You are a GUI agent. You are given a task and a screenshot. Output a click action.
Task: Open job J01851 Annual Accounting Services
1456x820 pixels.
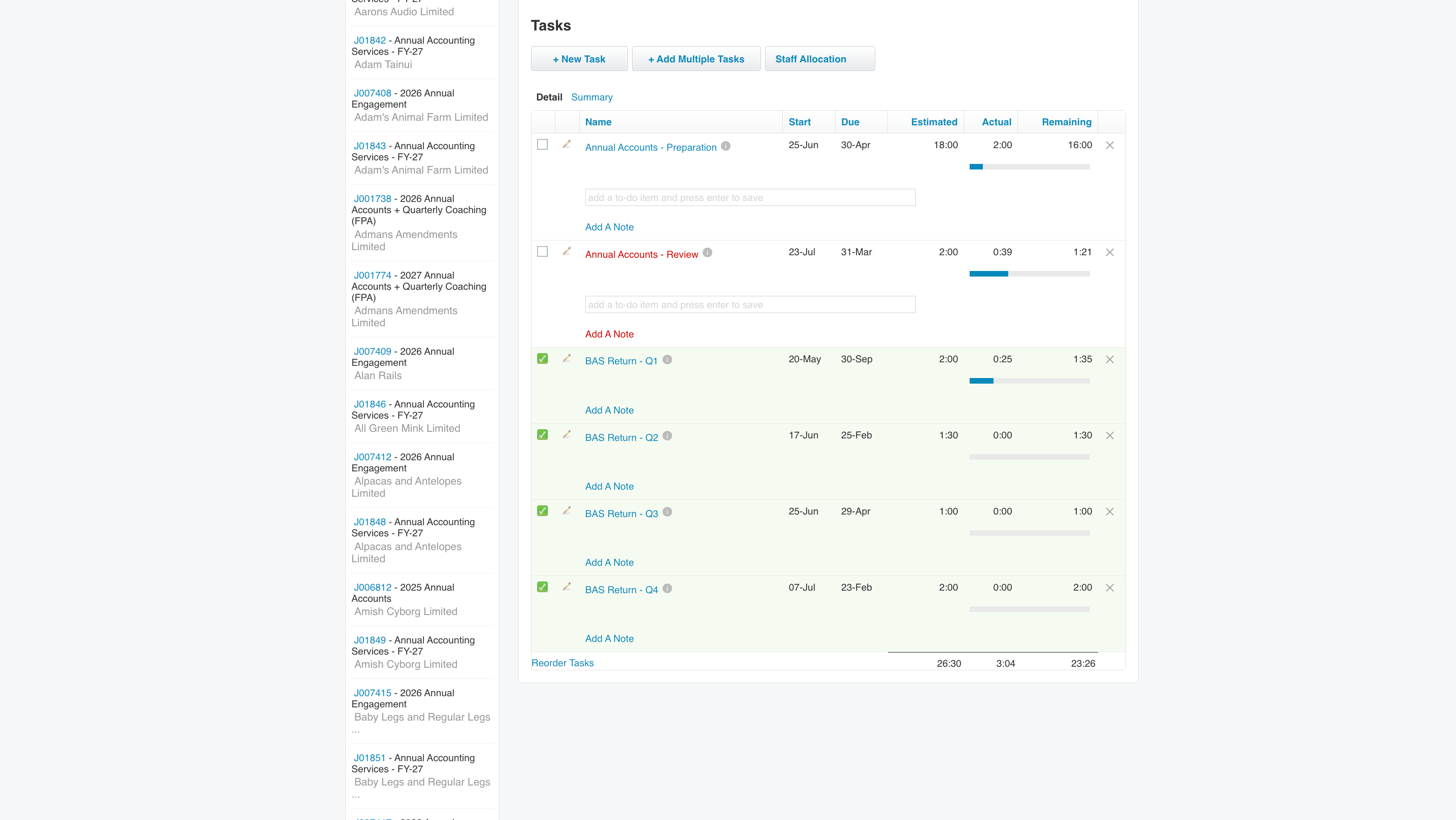370,758
